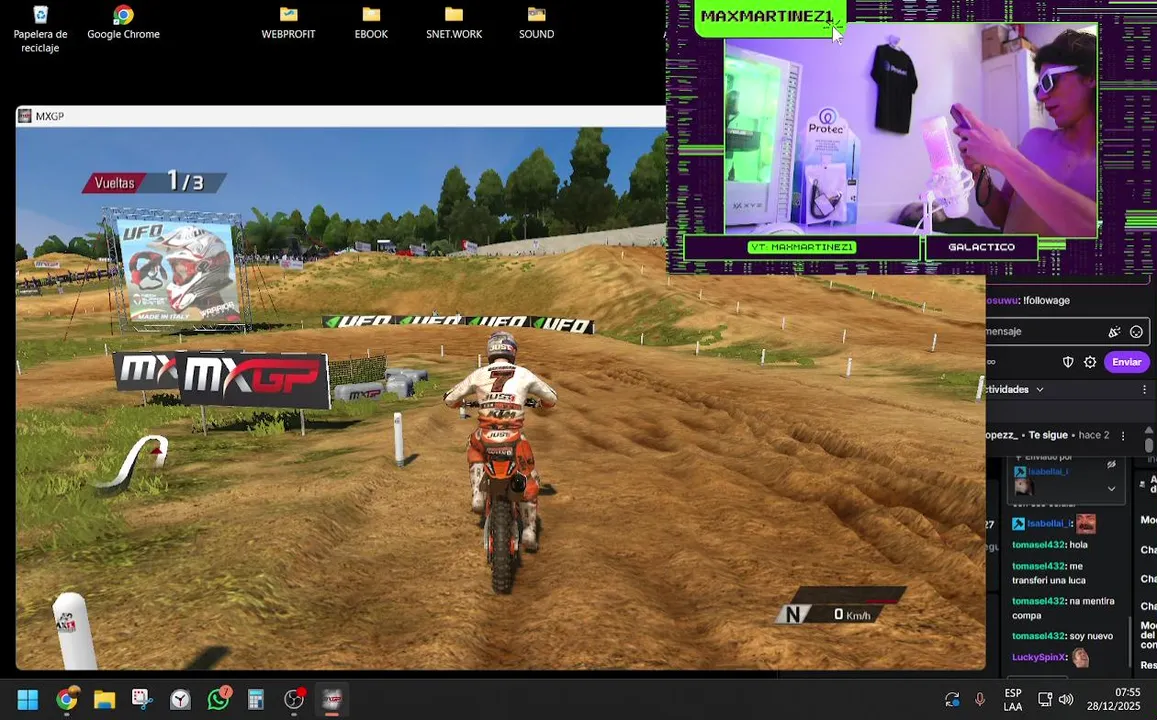This screenshot has height=720, width=1157.
Task: Open the emoji picker in chat input
Action: click(1136, 332)
